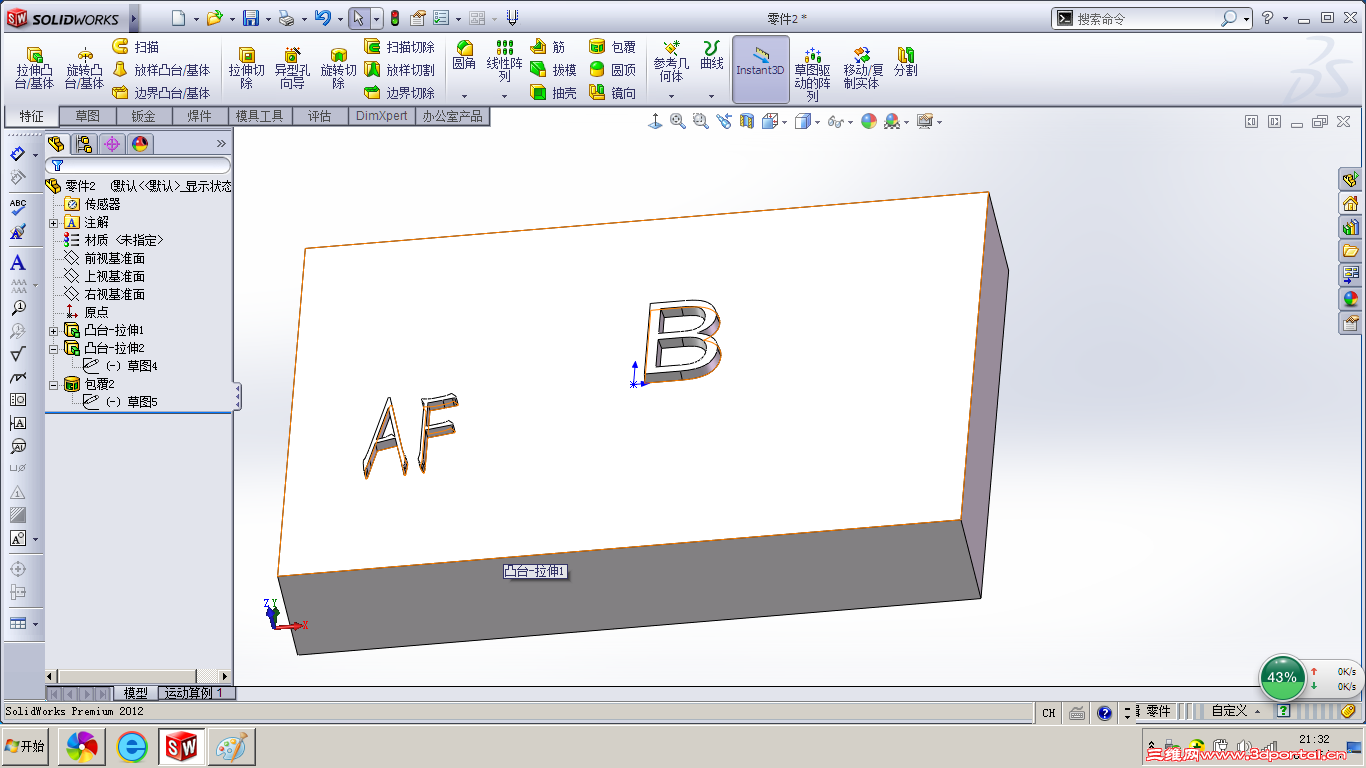Select the 旋转凸台/基体 revolve boss tool
This screenshot has height=768, width=1366.
click(x=84, y=68)
